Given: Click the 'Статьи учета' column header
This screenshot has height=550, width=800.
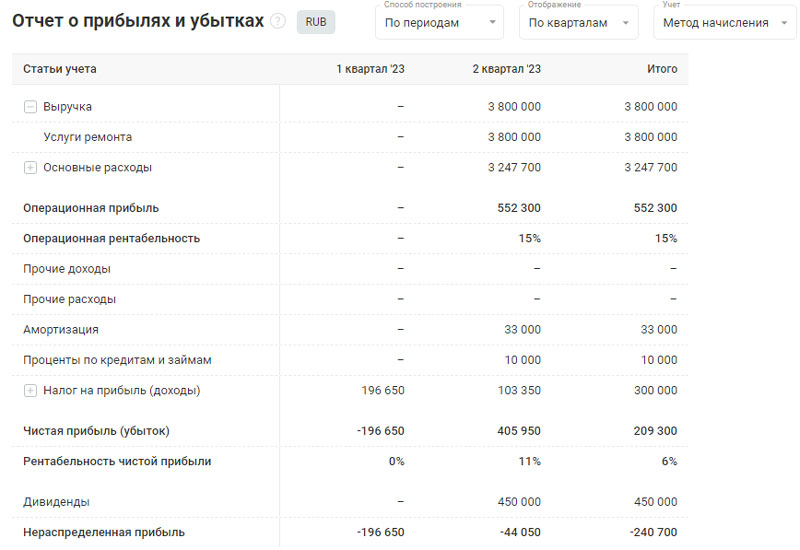Looking at the screenshot, I should coord(60,69).
